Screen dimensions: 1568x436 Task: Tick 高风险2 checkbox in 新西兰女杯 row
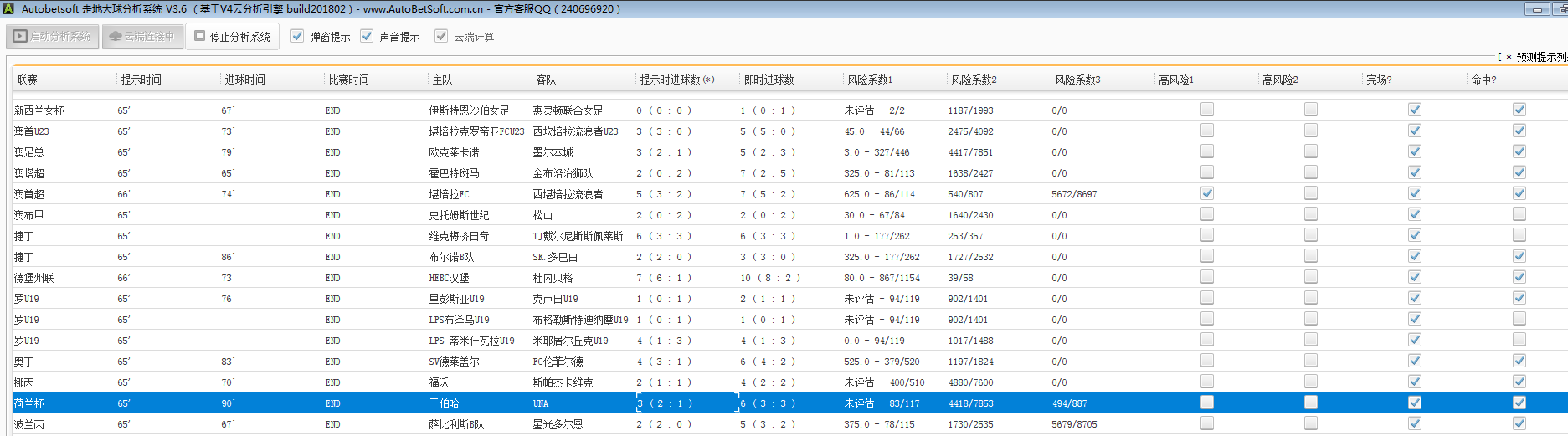click(x=1310, y=110)
